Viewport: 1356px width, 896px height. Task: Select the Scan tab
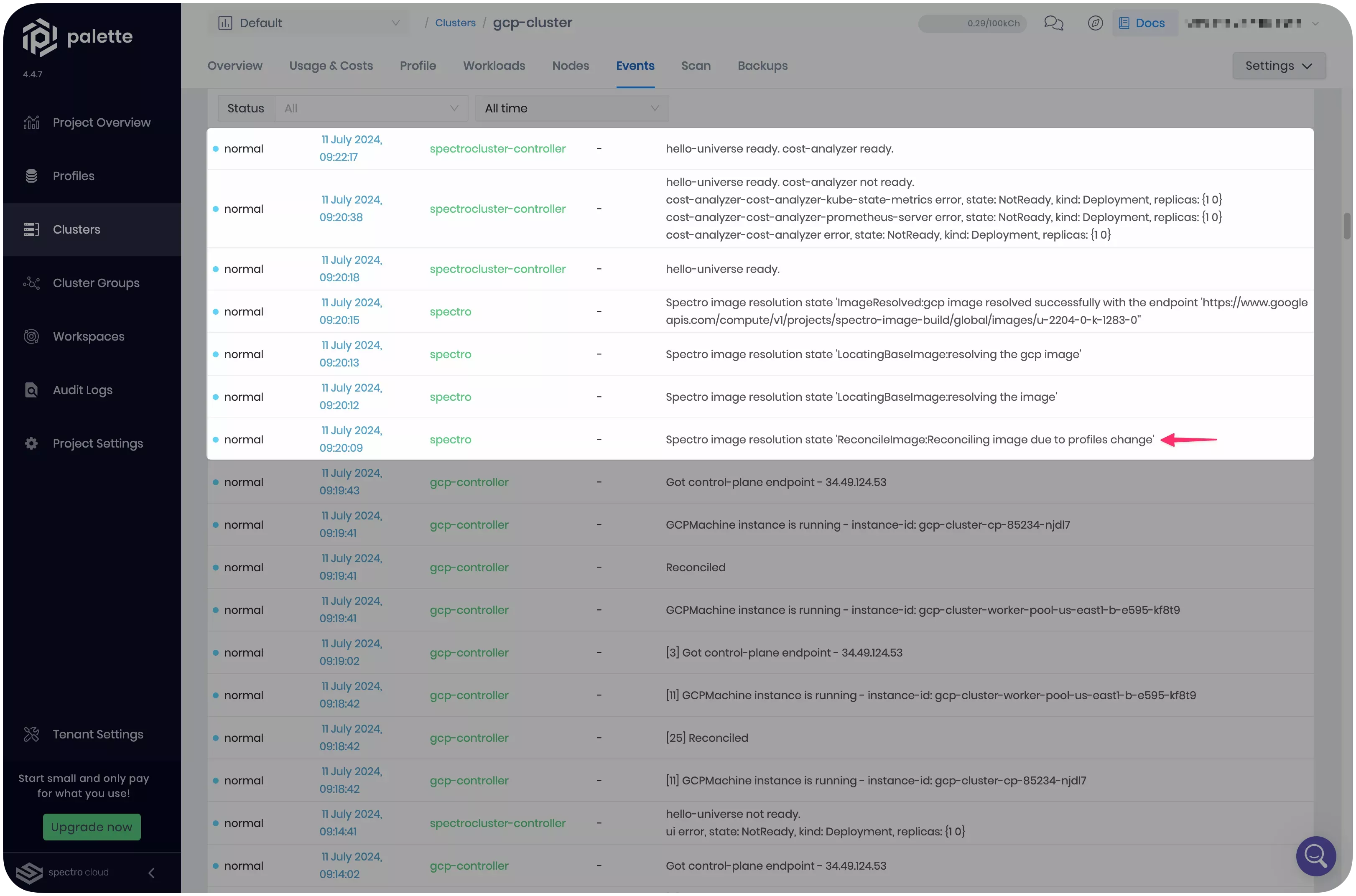pyautogui.click(x=695, y=65)
